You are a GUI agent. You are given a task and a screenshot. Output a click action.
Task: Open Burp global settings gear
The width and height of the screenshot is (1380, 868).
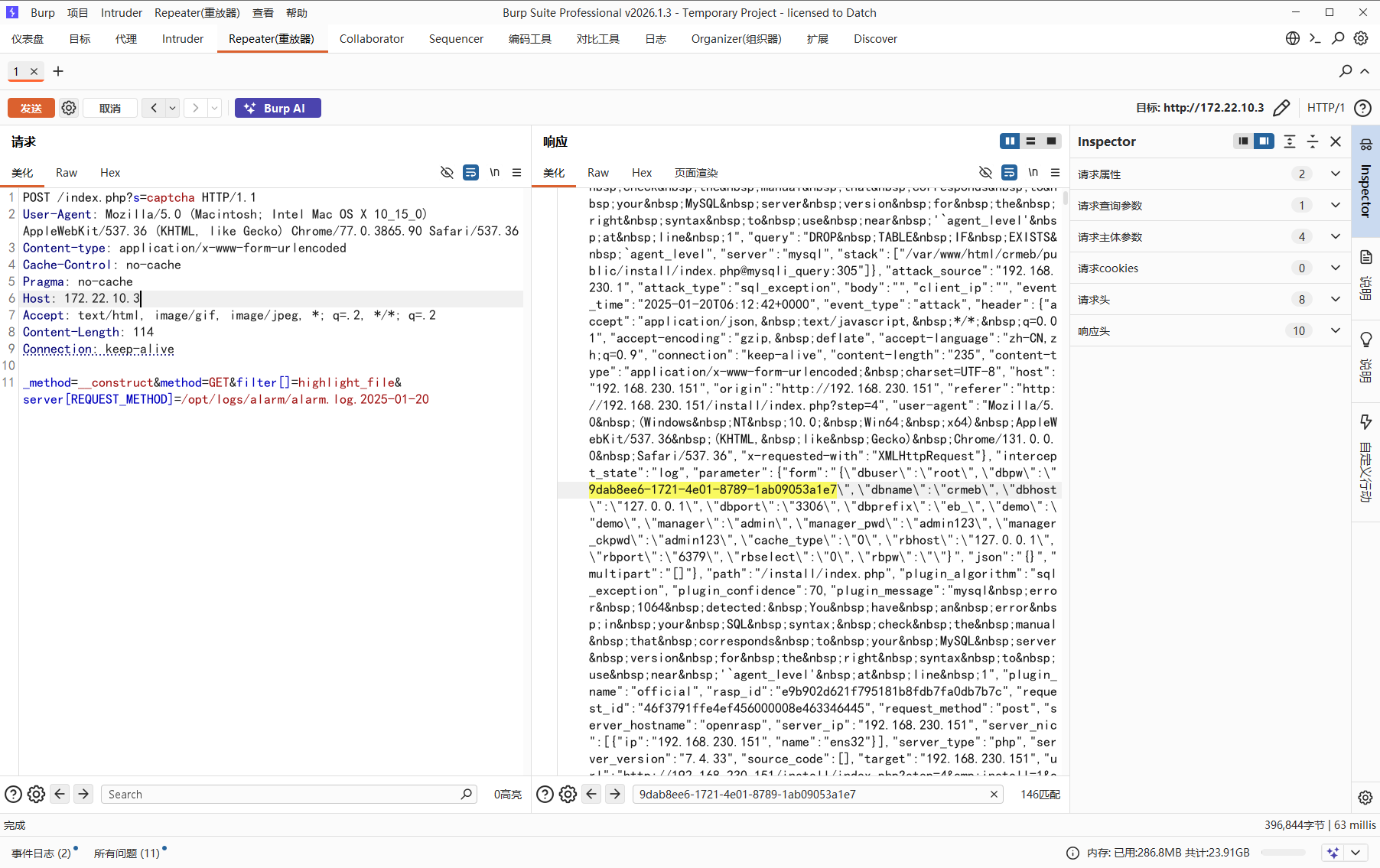point(1361,38)
